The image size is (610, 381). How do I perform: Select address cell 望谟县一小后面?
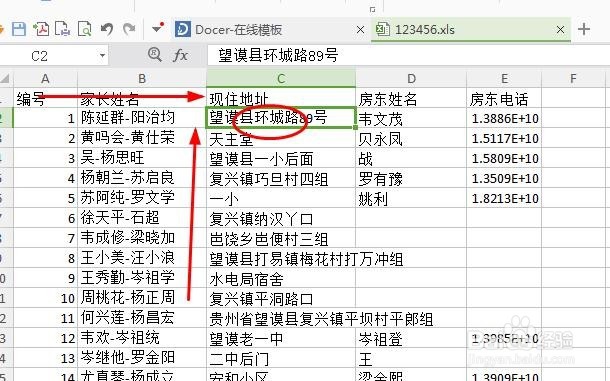pos(281,158)
